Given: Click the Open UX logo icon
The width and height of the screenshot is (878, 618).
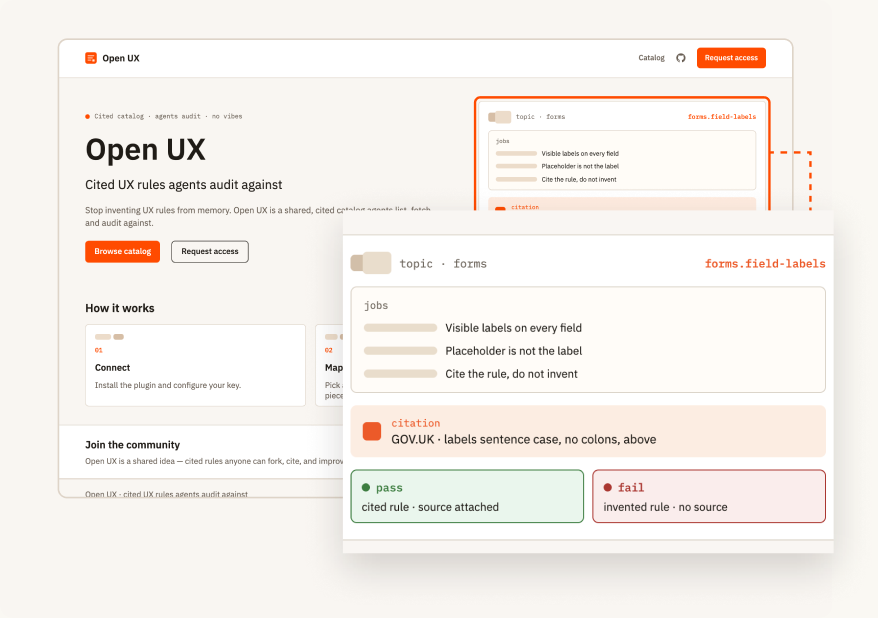Looking at the screenshot, I should click(91, 58).
